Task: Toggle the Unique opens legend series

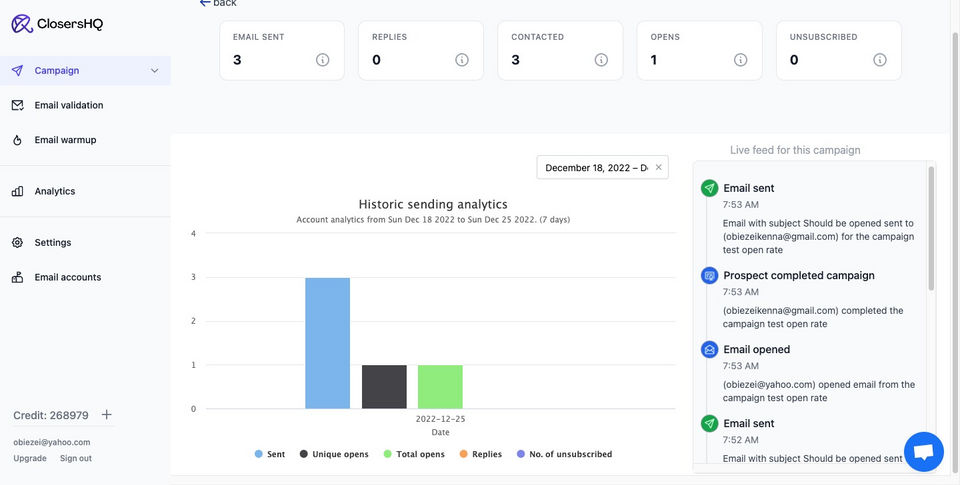Action: click(334, 454)
